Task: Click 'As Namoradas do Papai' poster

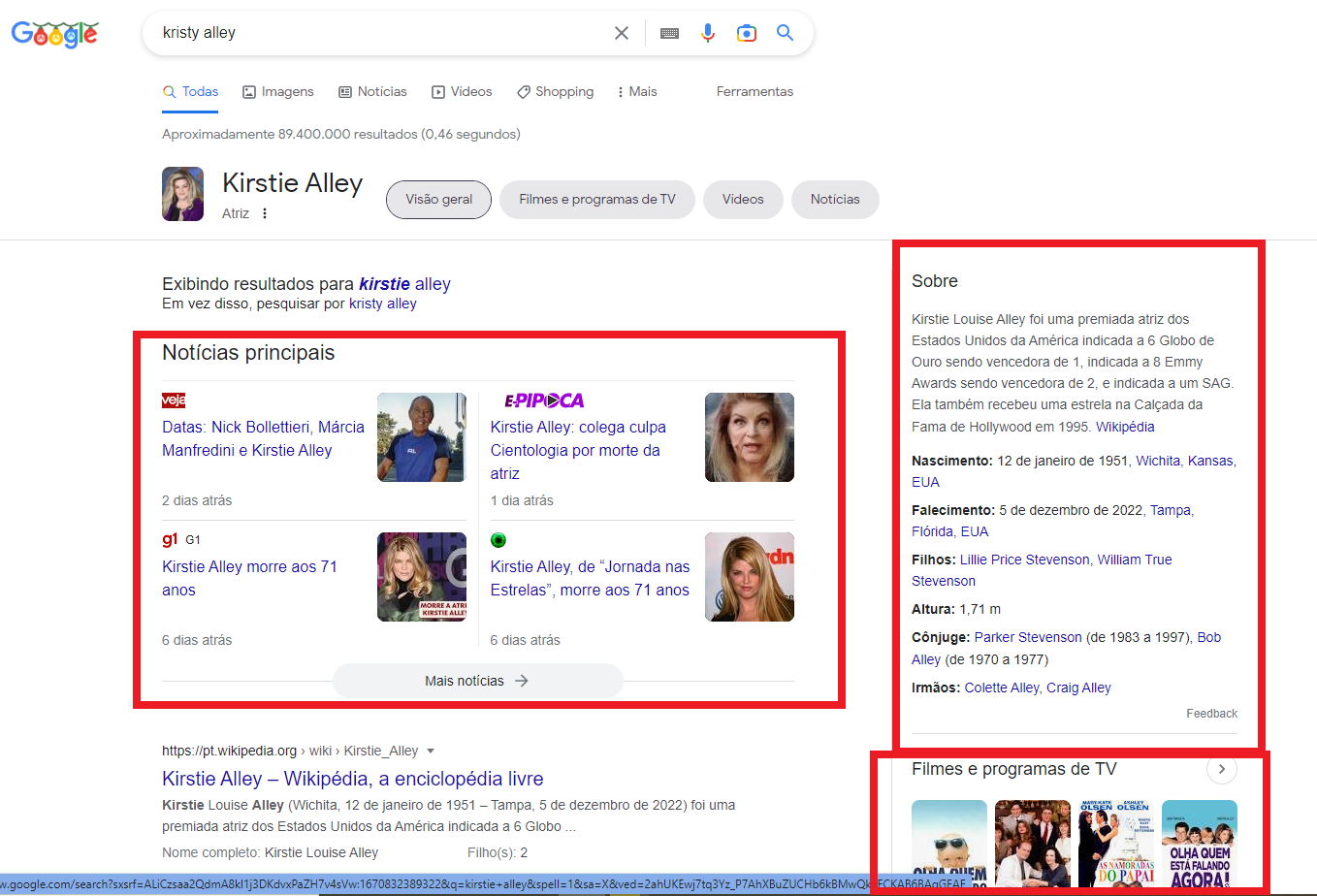Action: tap(1116, 844)
